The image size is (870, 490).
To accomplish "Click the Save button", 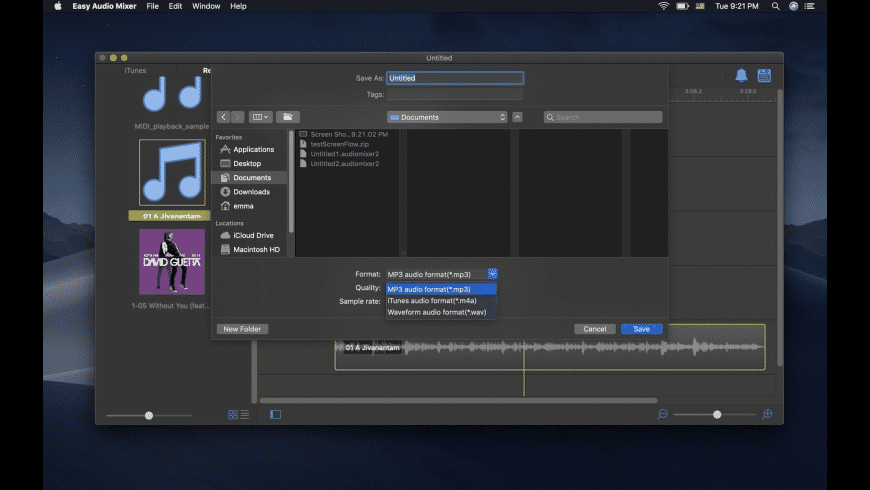I will click(641, 329).
